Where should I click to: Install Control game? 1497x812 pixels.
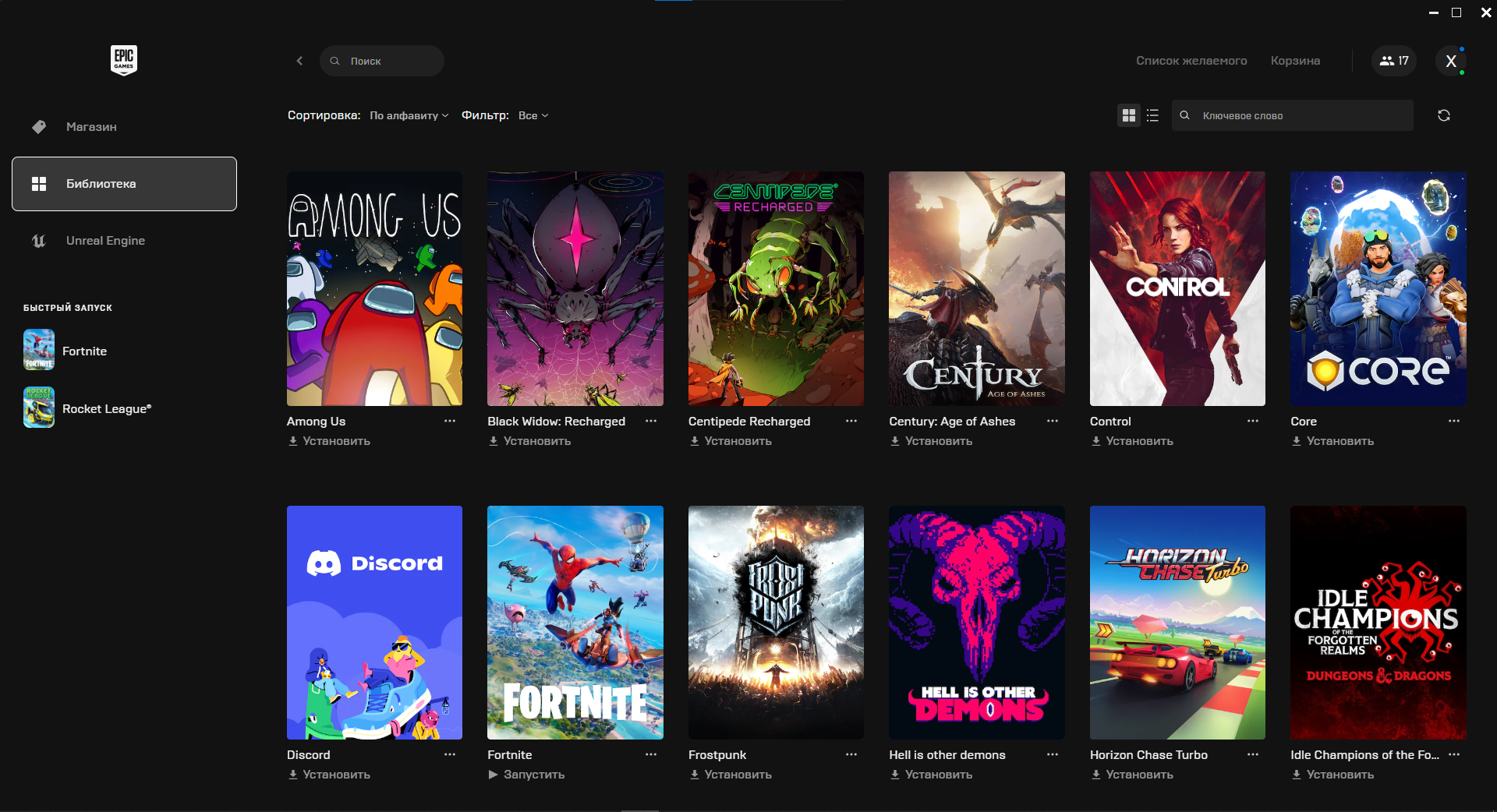1132,441
